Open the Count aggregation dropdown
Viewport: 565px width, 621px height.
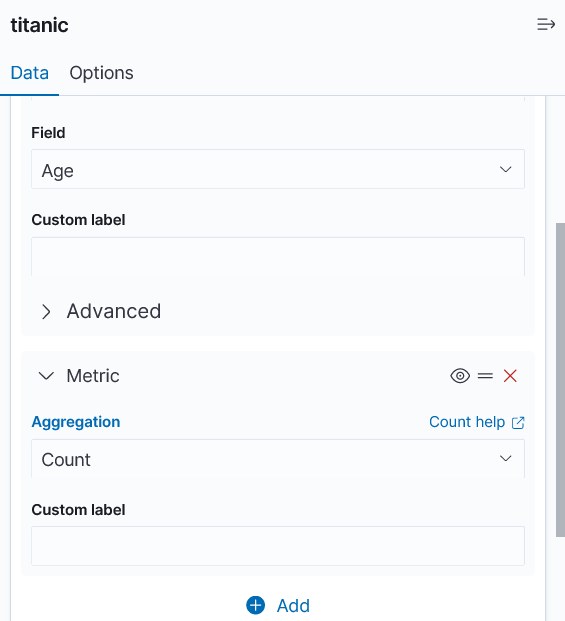pos(278,458)
